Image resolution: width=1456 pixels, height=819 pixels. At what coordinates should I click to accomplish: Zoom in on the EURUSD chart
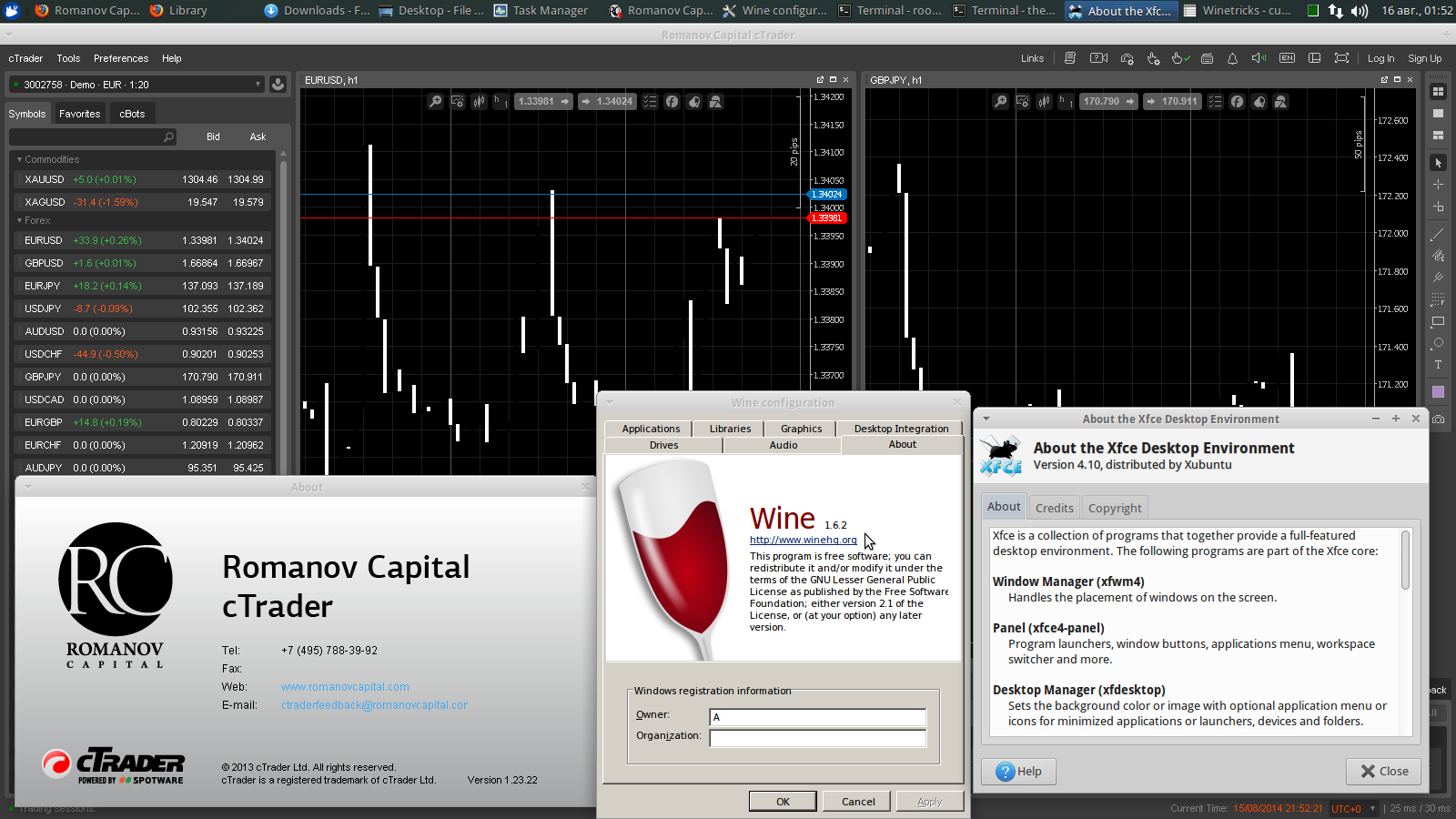pyautogui.click(x=436, y=101)
